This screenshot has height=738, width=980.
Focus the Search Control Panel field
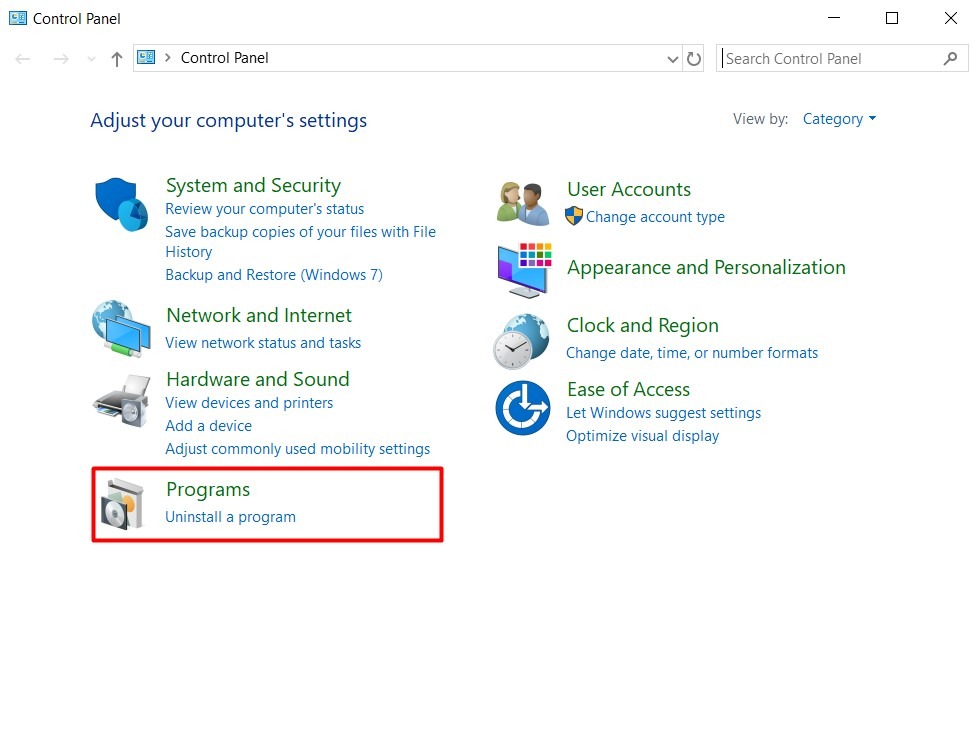click(x=842, y=59)
